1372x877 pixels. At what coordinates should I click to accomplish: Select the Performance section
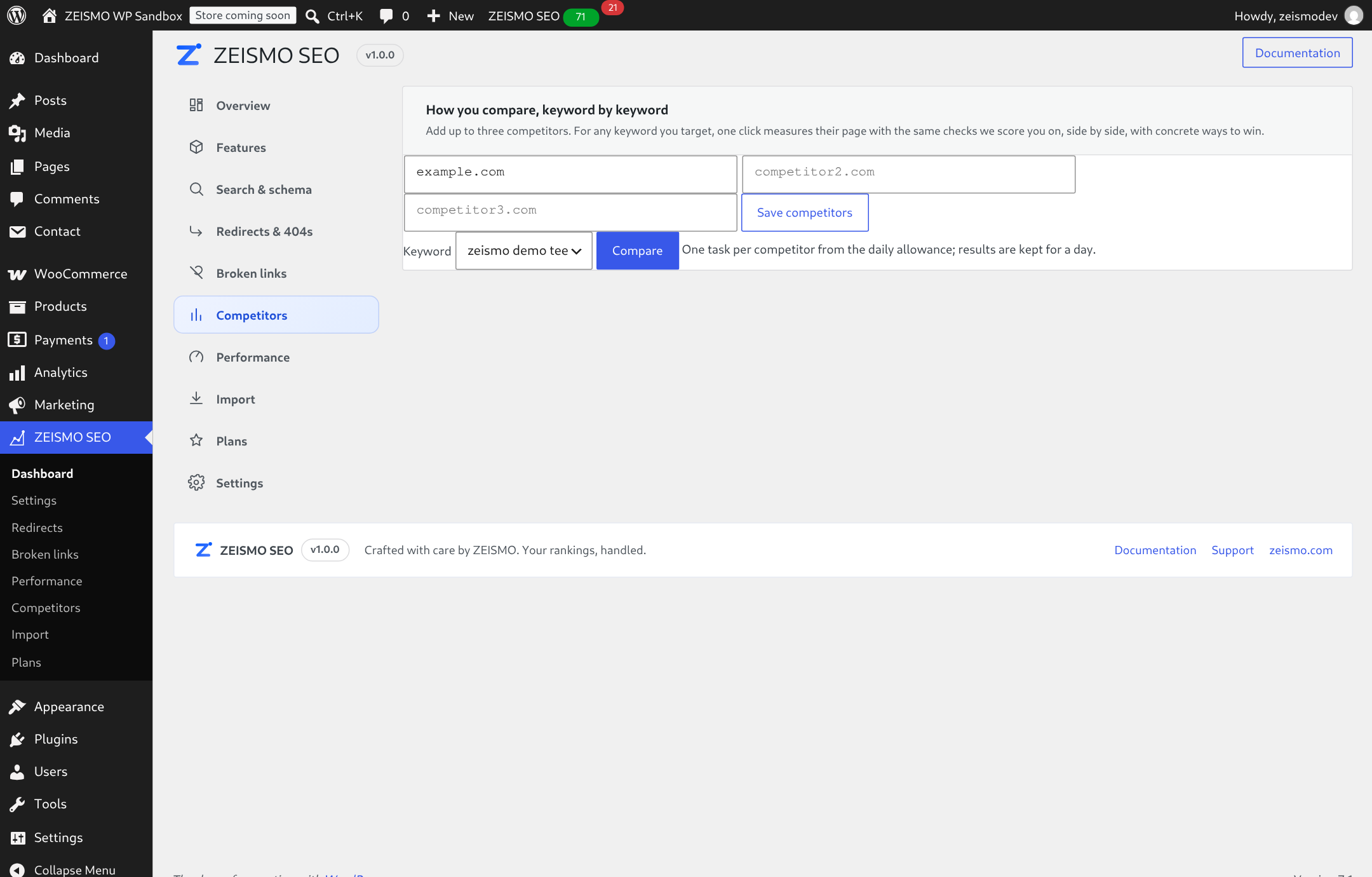[276, 357]
